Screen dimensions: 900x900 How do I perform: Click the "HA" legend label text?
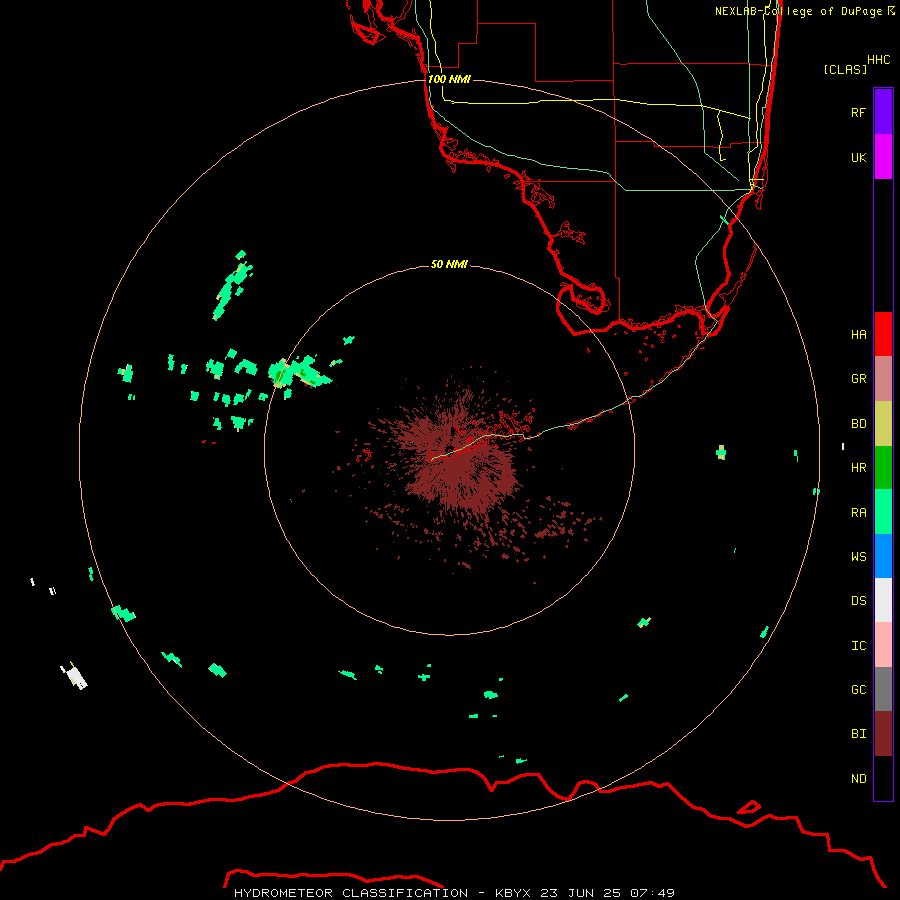tap(858, 334)
